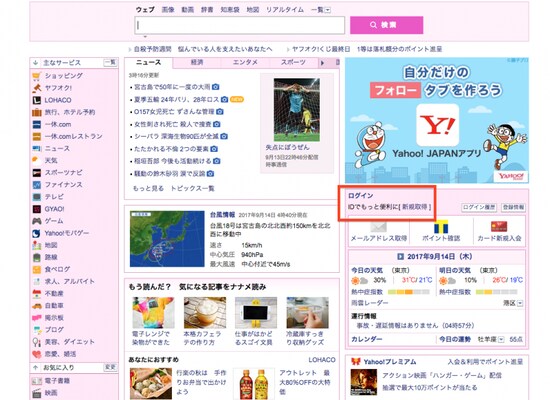Open the 地図 map icon
Screen dimensions: 550x400
pyautogui.click(x=36, y=245)
